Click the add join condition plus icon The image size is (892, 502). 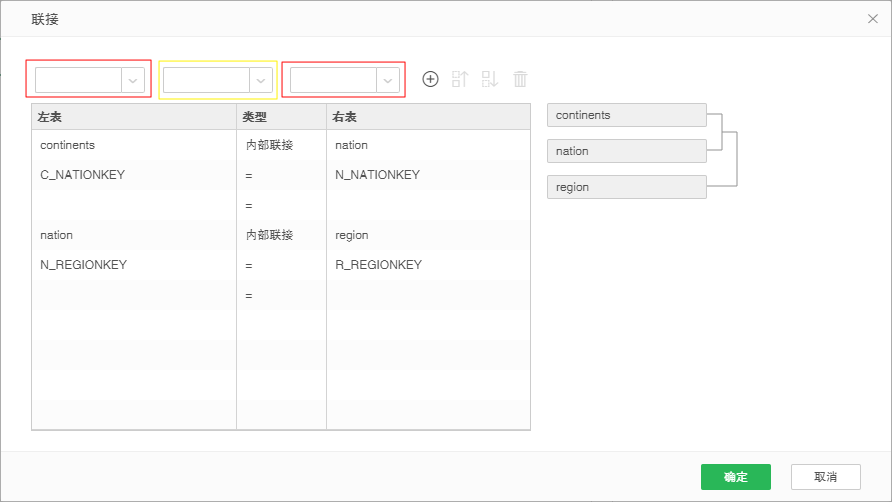click(431, 79)
